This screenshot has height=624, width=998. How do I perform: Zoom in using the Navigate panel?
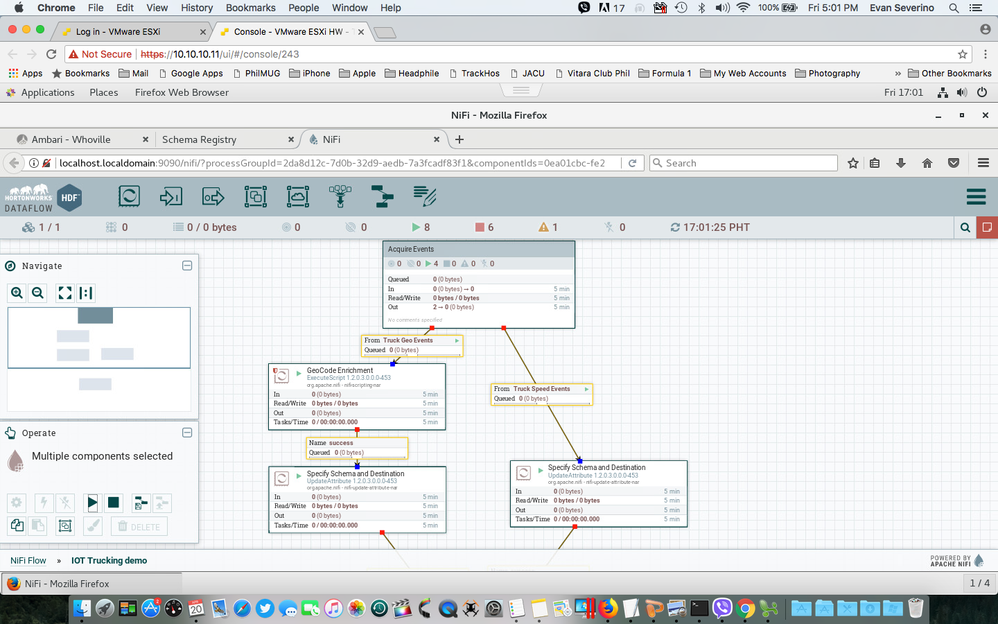(17, 293)
